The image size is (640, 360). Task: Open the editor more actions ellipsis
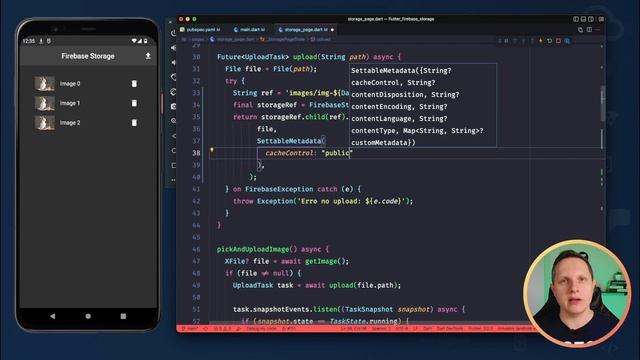tap(598, 30)
